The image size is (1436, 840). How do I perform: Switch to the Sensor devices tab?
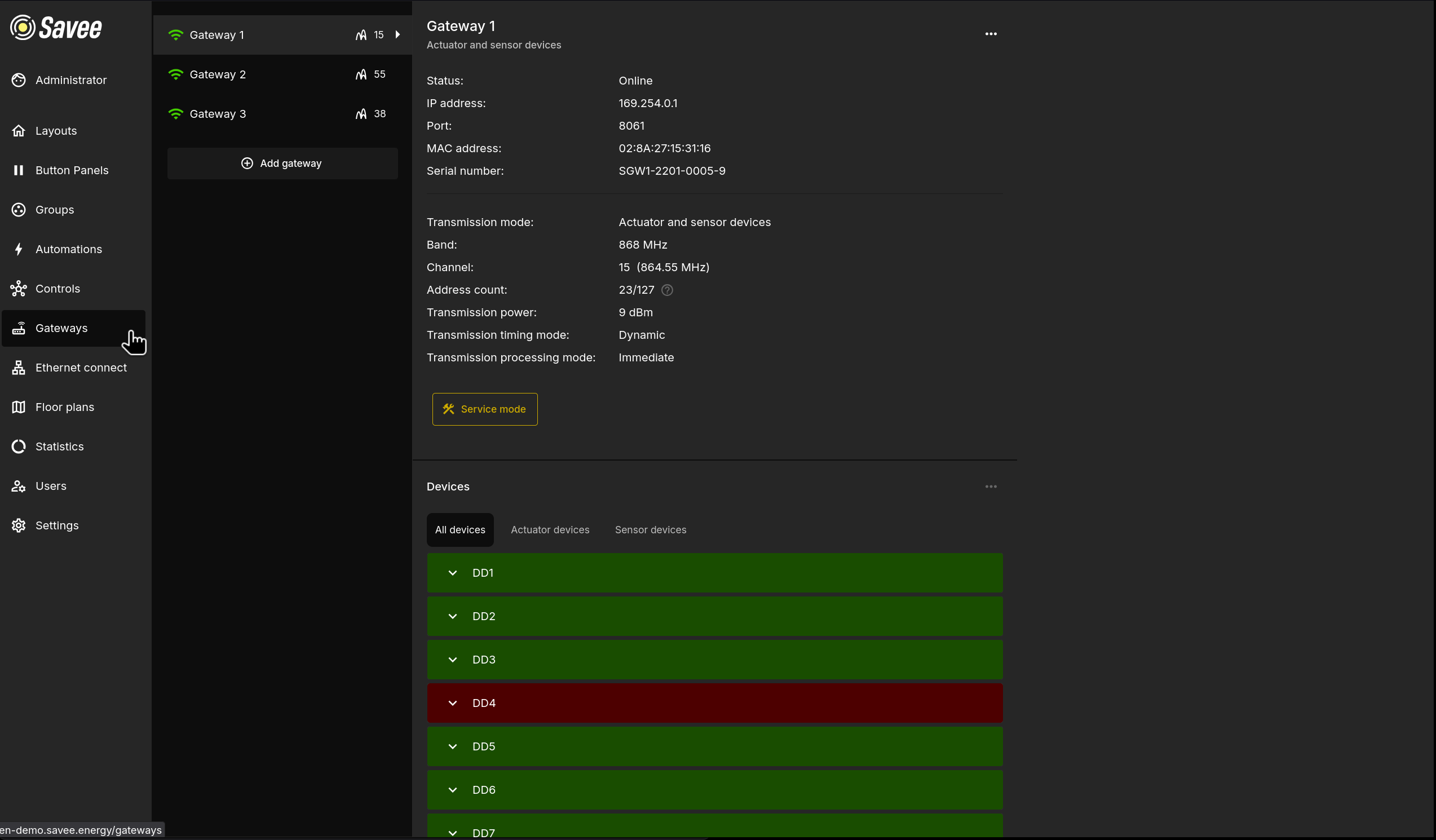(x=650, y=529)
